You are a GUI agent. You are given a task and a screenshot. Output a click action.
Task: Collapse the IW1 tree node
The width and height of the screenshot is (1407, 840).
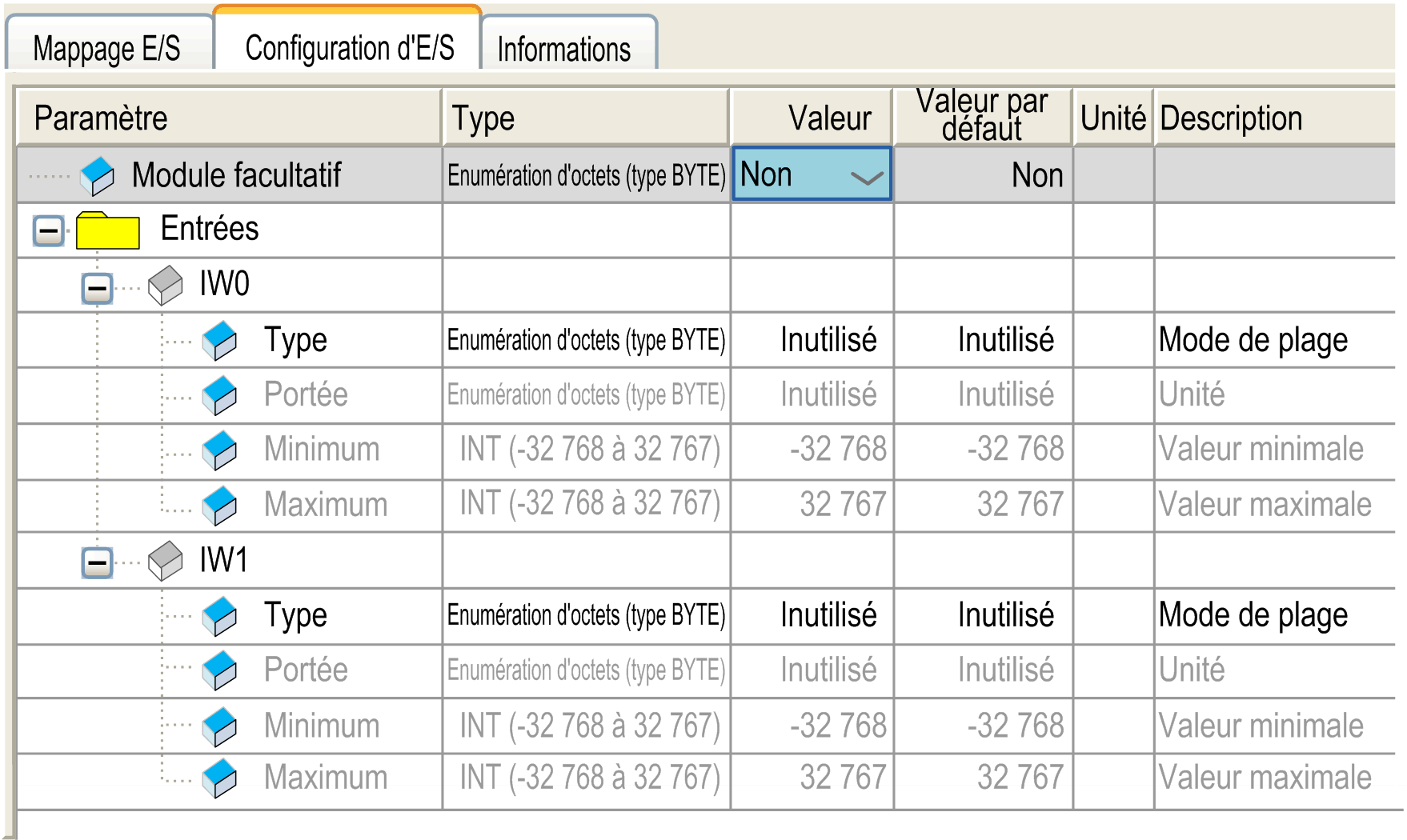tap(97, 562)
